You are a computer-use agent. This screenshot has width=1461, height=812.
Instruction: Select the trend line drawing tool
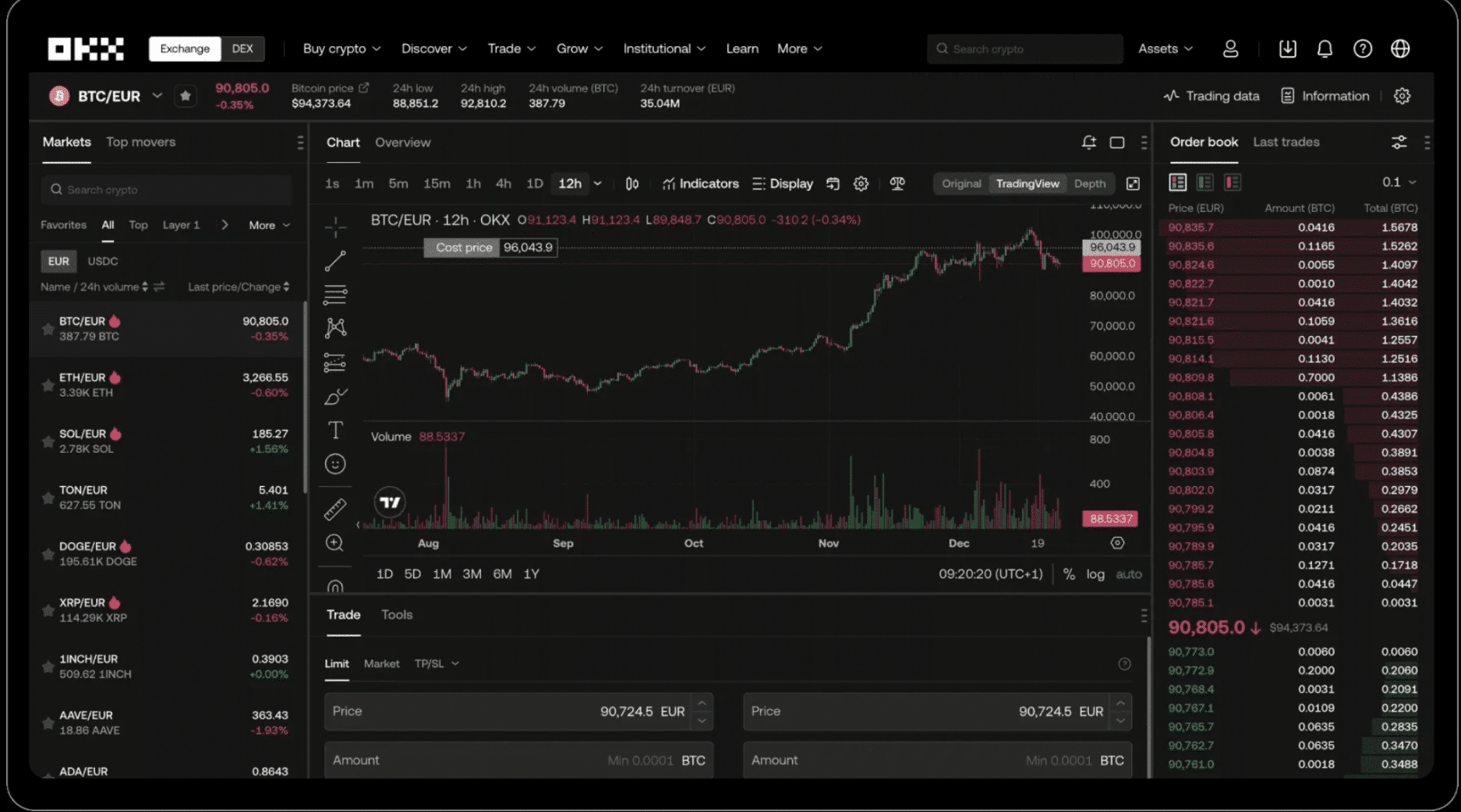[x=335, y=261]
